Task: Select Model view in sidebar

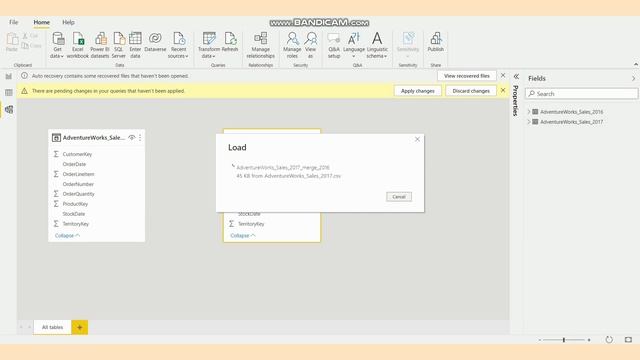Action: coord(9,109)
